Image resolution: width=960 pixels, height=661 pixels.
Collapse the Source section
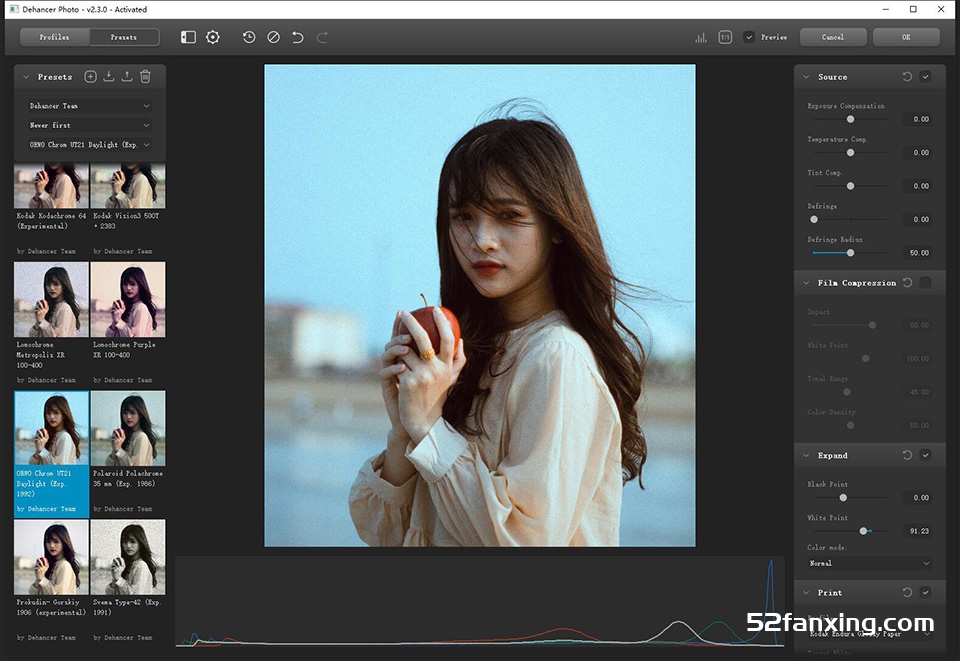click(x=806, y=77)
